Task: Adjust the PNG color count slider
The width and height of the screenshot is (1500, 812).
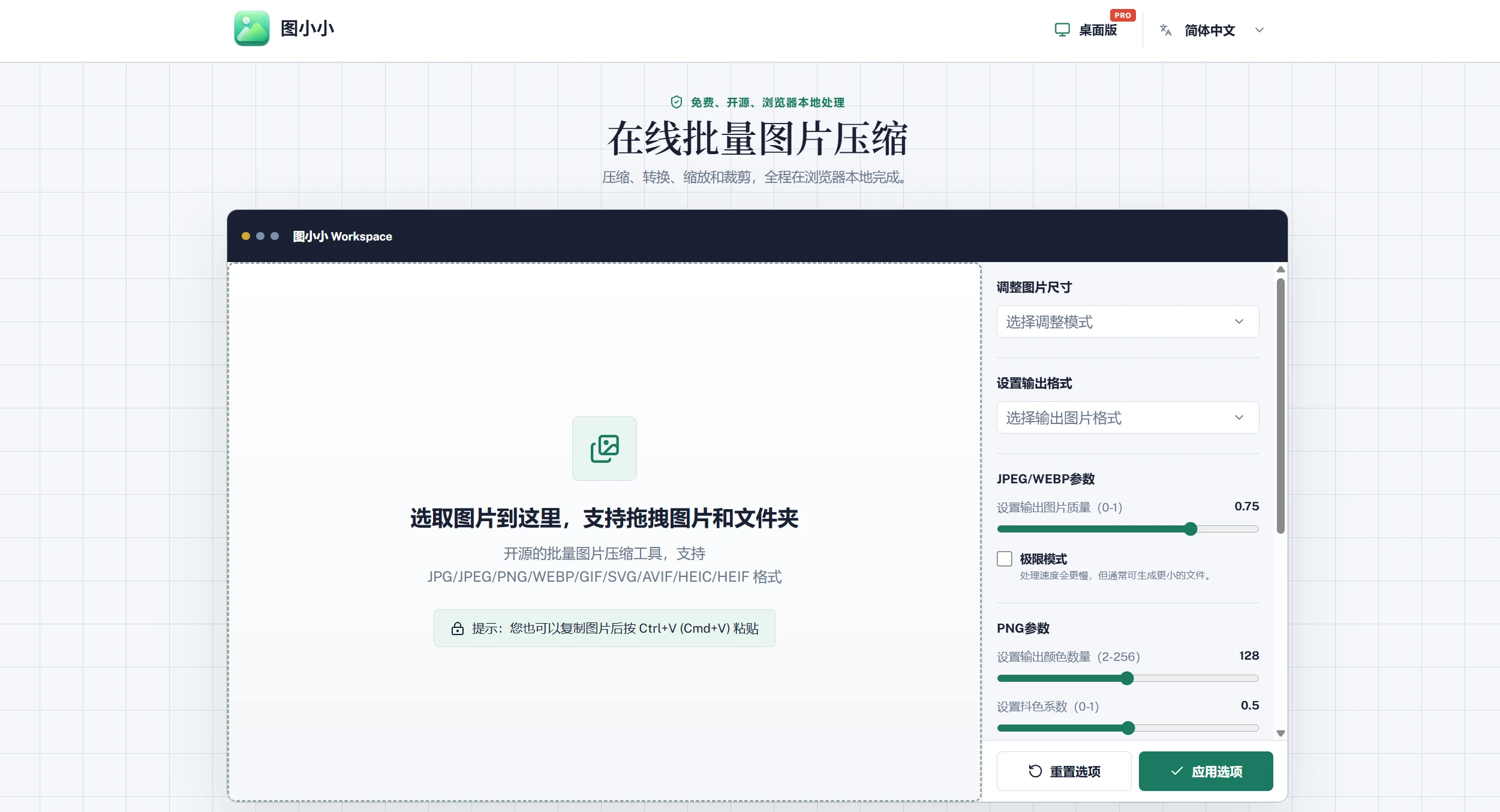Action: point(1127,678)
